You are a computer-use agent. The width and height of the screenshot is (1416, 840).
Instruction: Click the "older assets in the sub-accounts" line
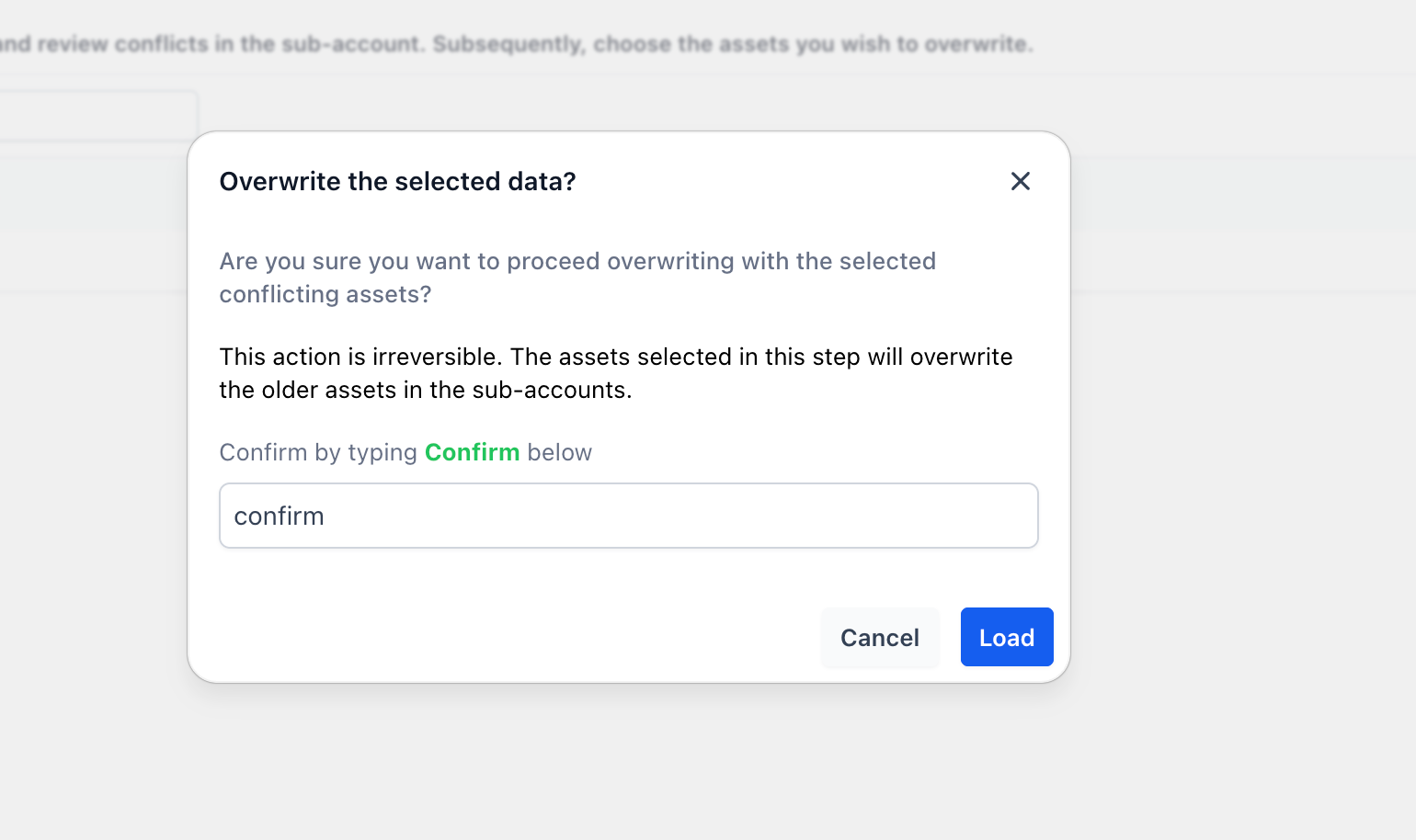[446, 390]
